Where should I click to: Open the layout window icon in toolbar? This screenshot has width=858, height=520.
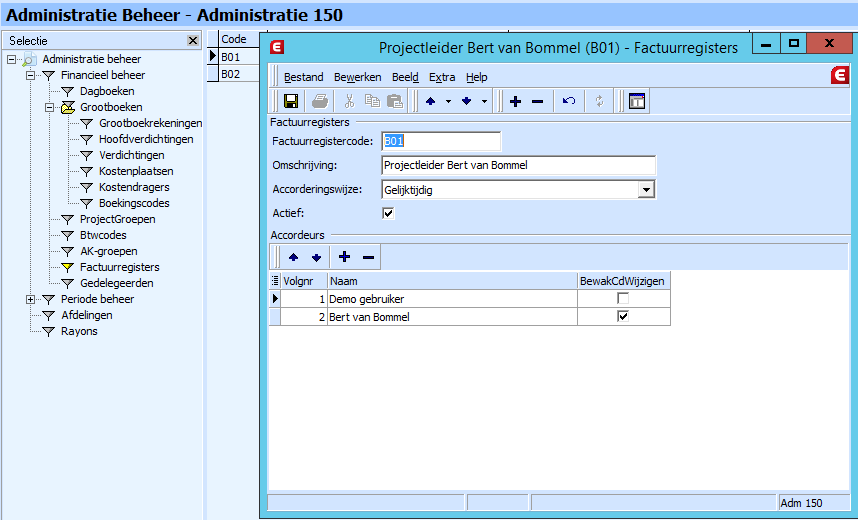click(636, 101)
